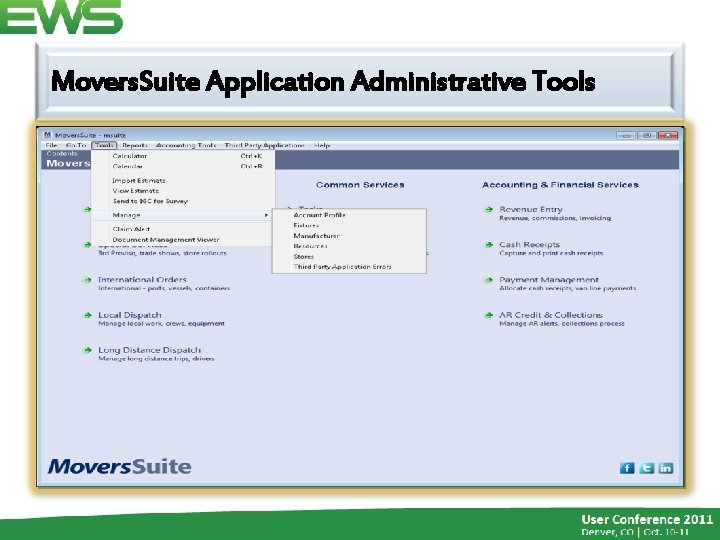Choose Calculator from the Tools menu
This screenshot has width=720, height=540.
tap(183, 156)
